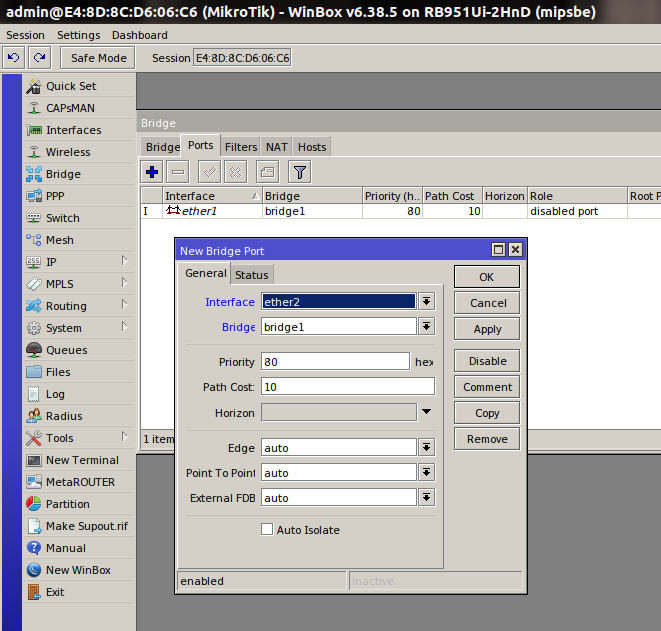Open Switch in the sidebar
This screenshot has height=631, width=661.
(80, 218)
